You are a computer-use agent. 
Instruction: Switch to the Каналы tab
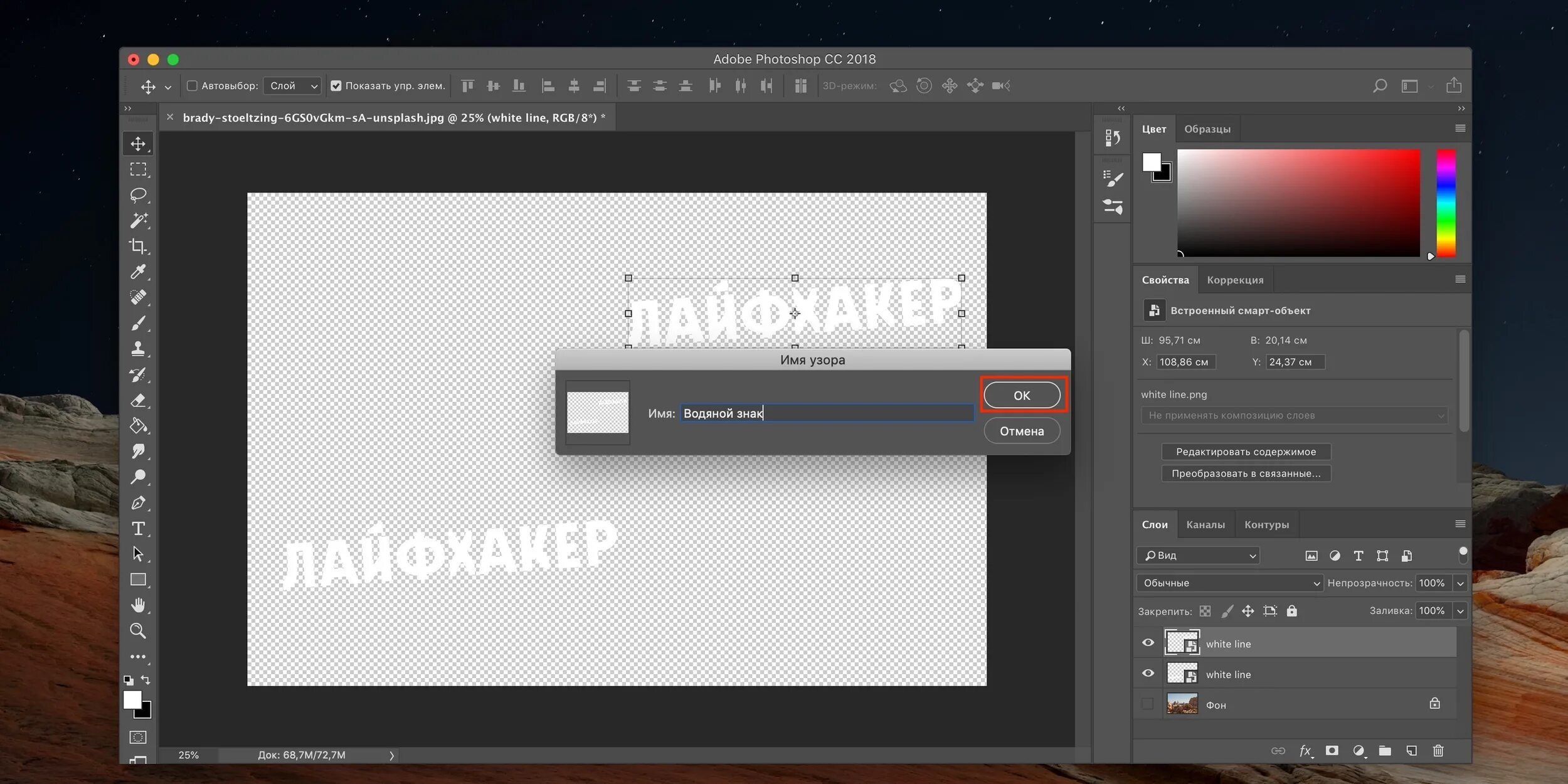pyautogui.click(x=1205, y=524)
